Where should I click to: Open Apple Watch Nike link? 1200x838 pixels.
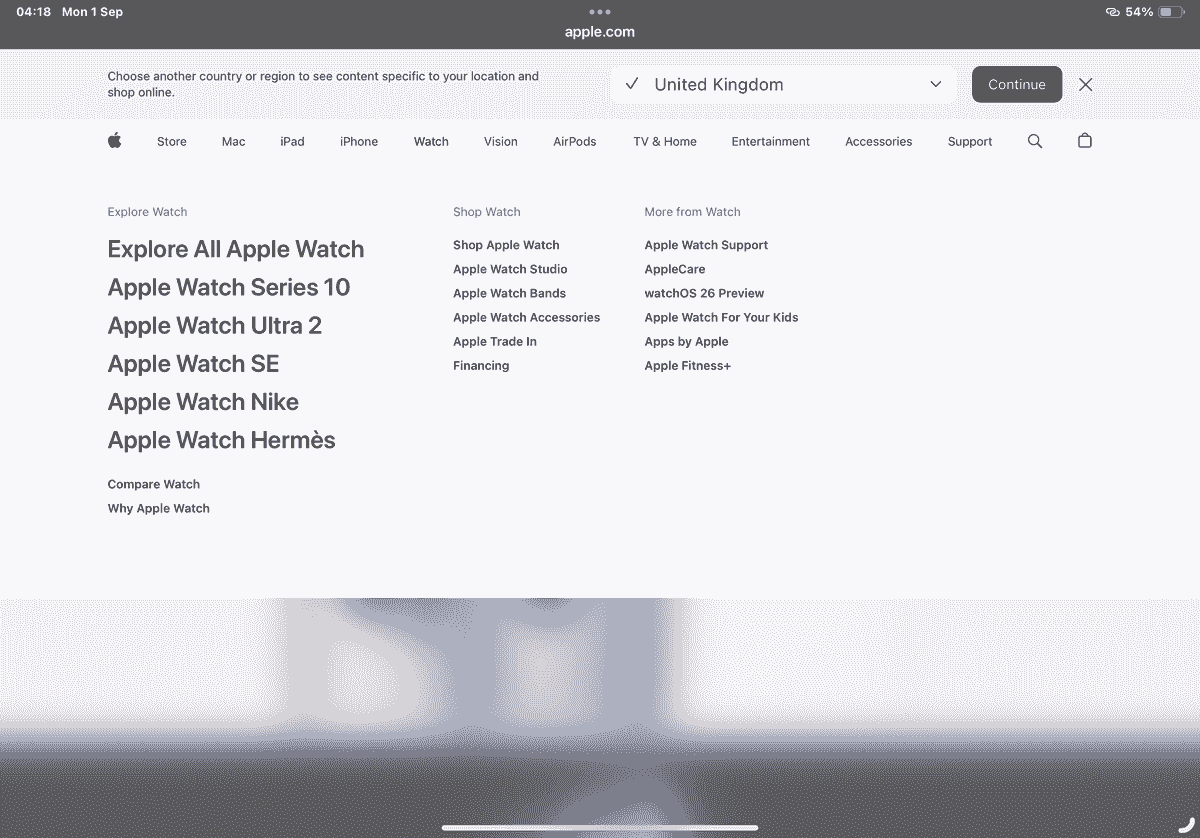tap(203, 402)
